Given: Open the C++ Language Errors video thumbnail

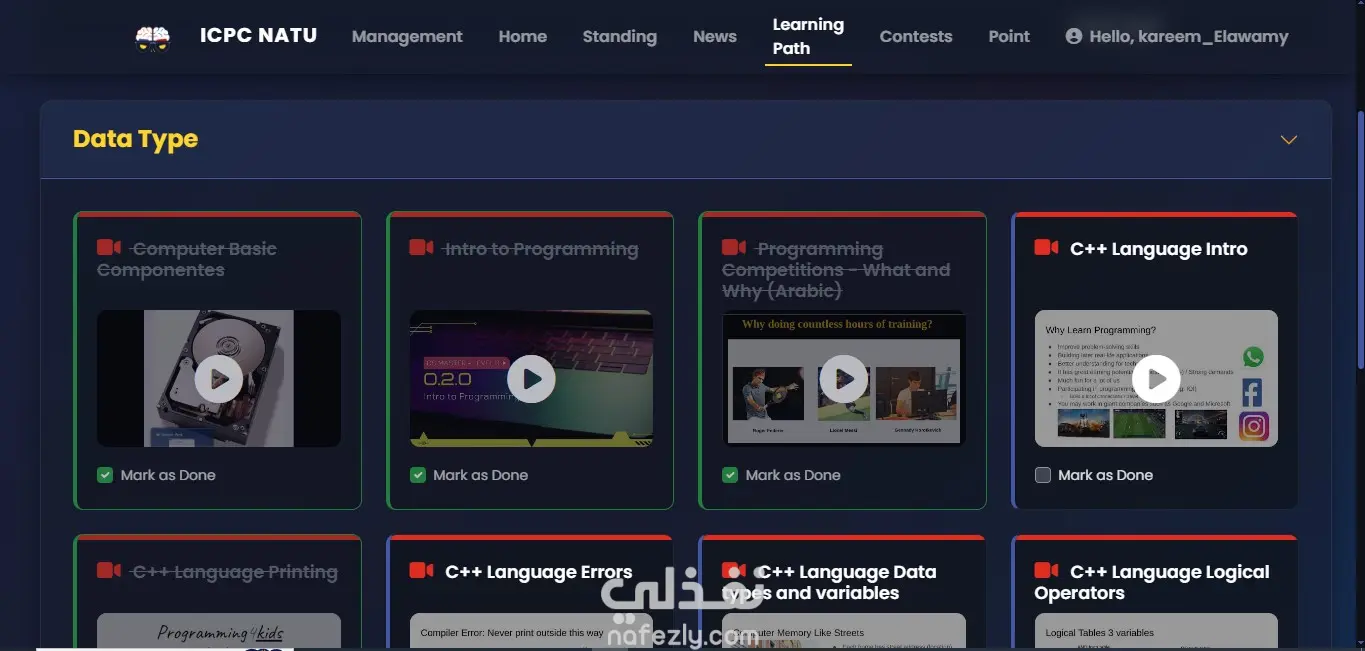Looking at the screenshot, I should (x=531, y=631).
